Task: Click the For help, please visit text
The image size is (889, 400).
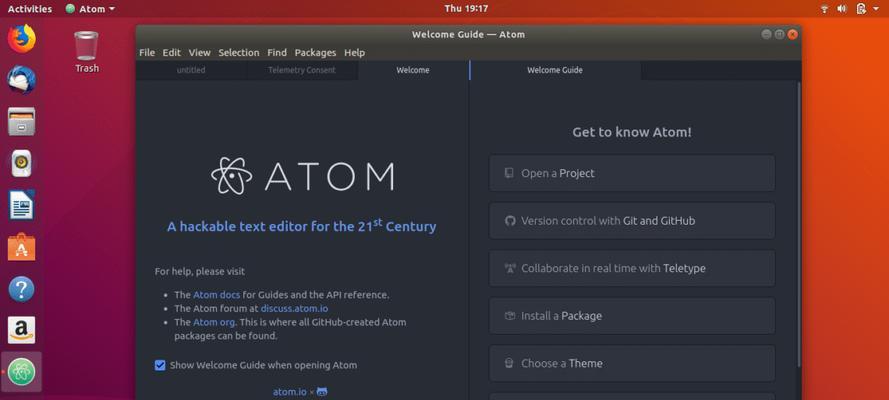Action: pyautogui.click(x=200, y=271)
